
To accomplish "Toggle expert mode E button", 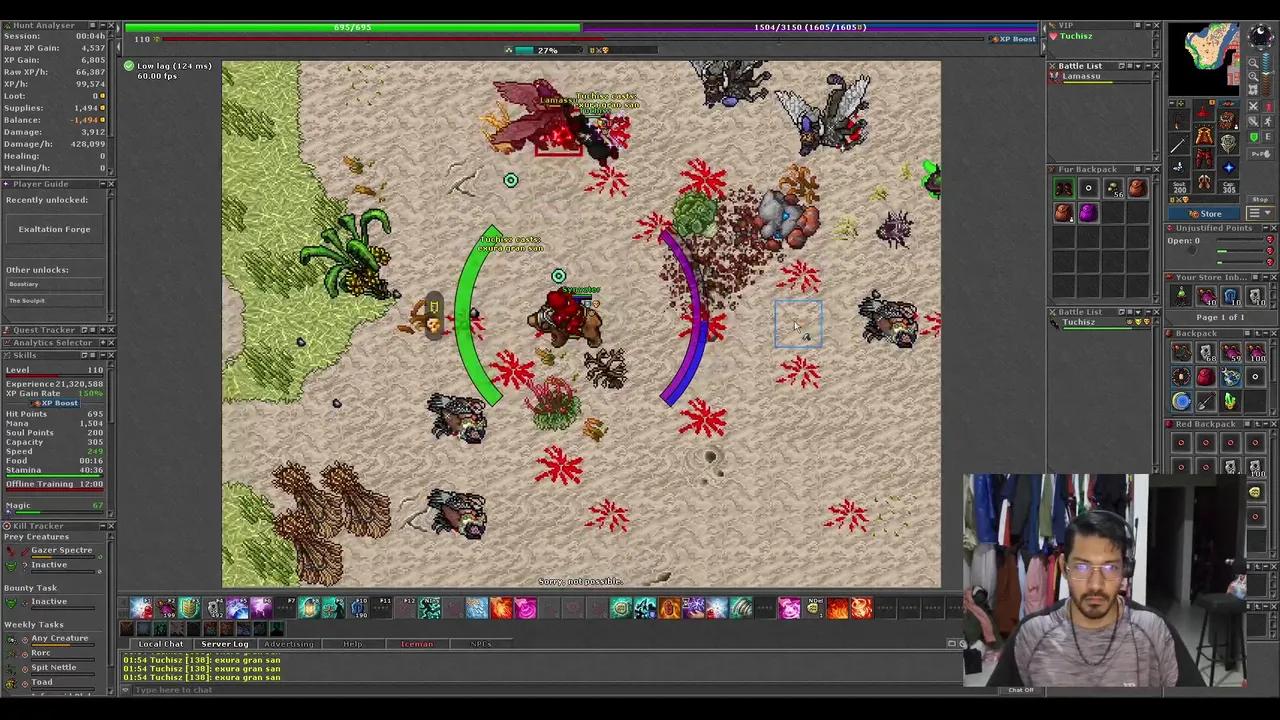I will tap(1268, 137).
